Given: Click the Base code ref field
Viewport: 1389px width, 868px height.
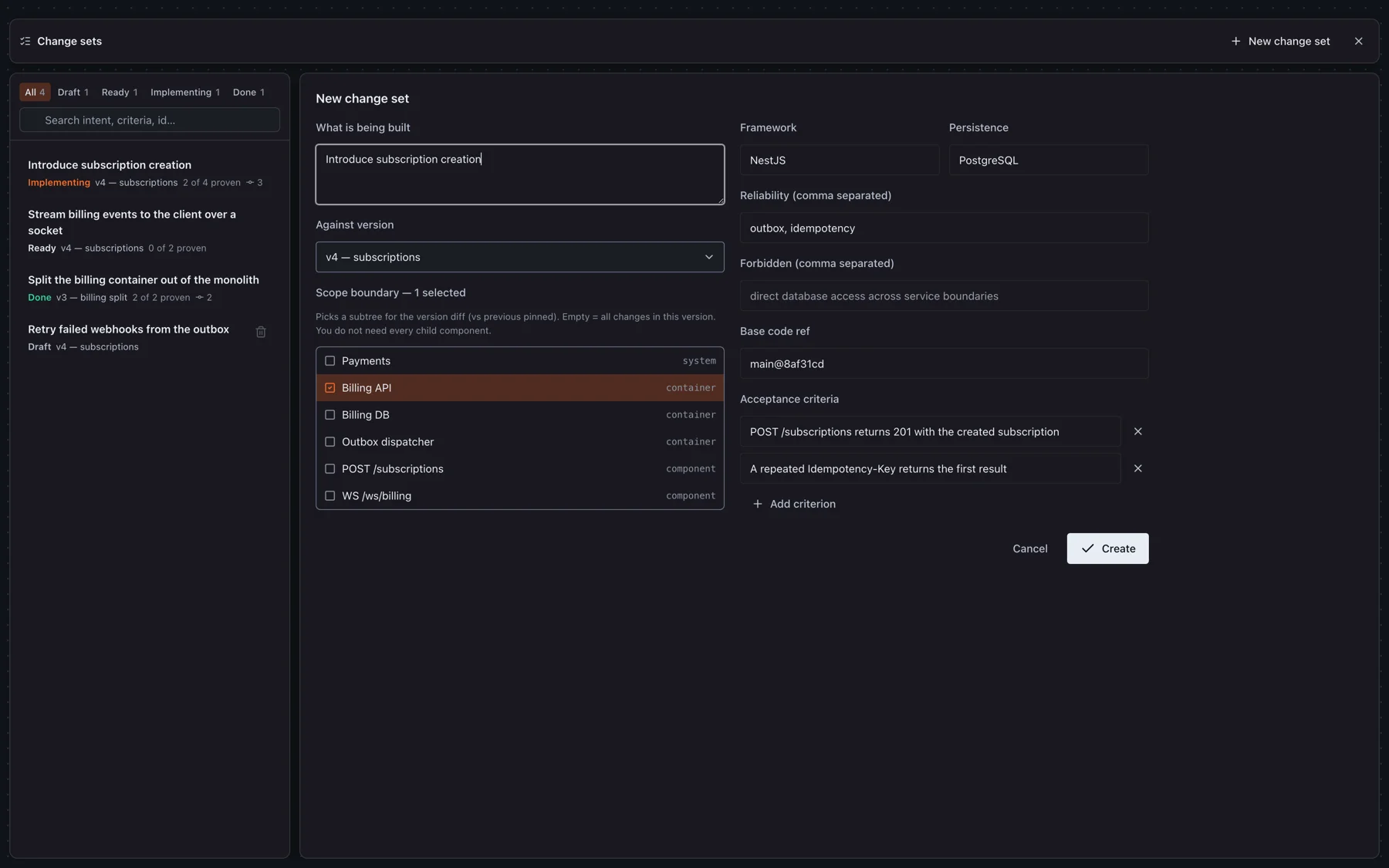Looking at the screenshot, I should tap(944, 363).
